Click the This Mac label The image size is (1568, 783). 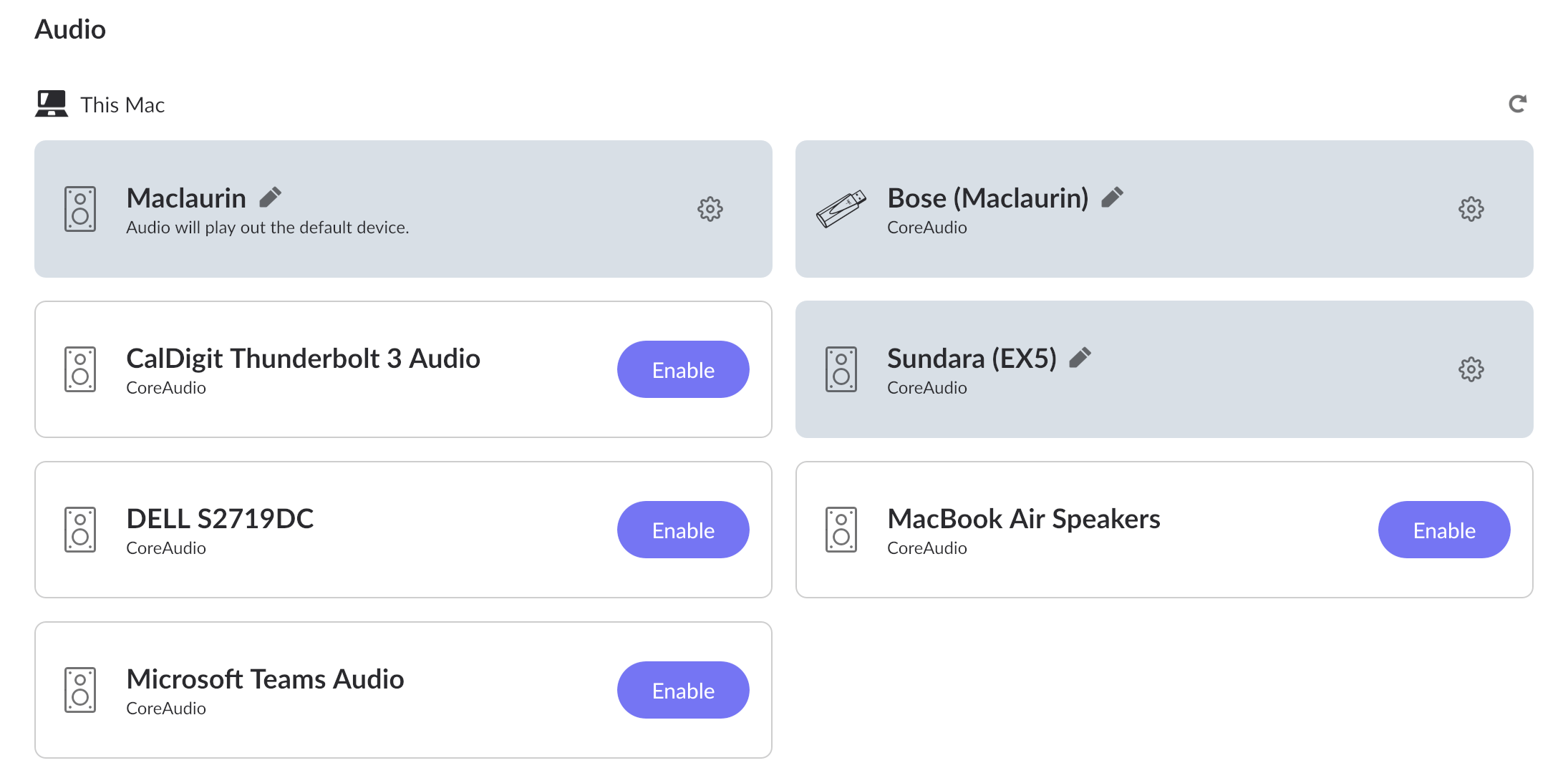point(122,104)
